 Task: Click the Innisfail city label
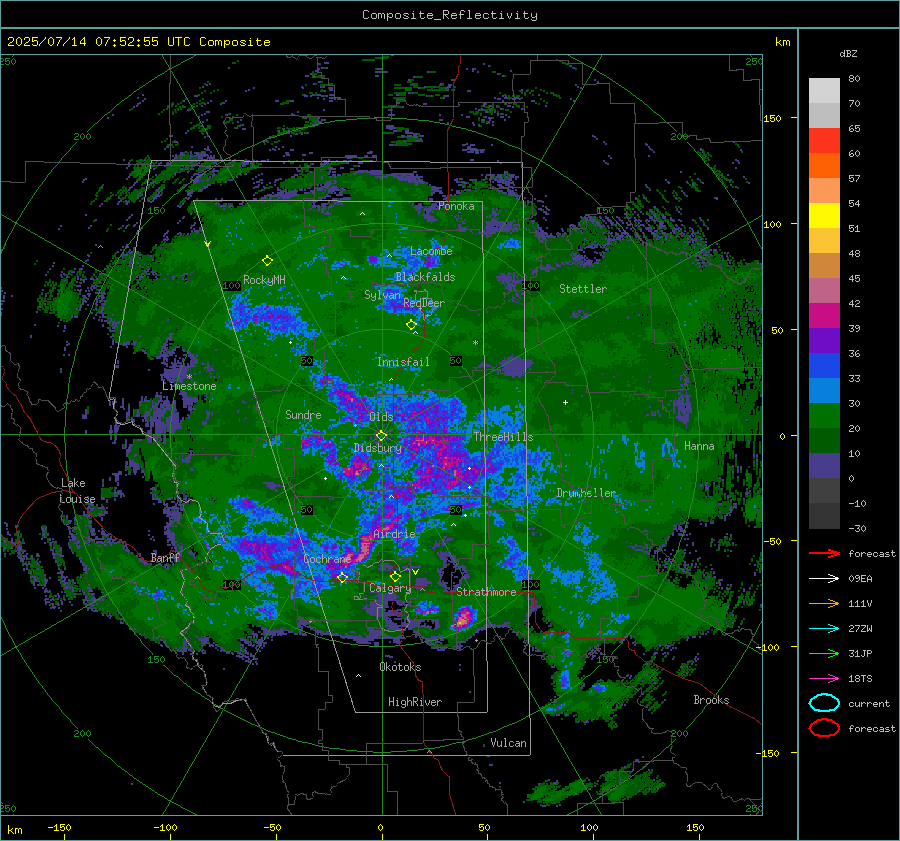pos(403,362)
